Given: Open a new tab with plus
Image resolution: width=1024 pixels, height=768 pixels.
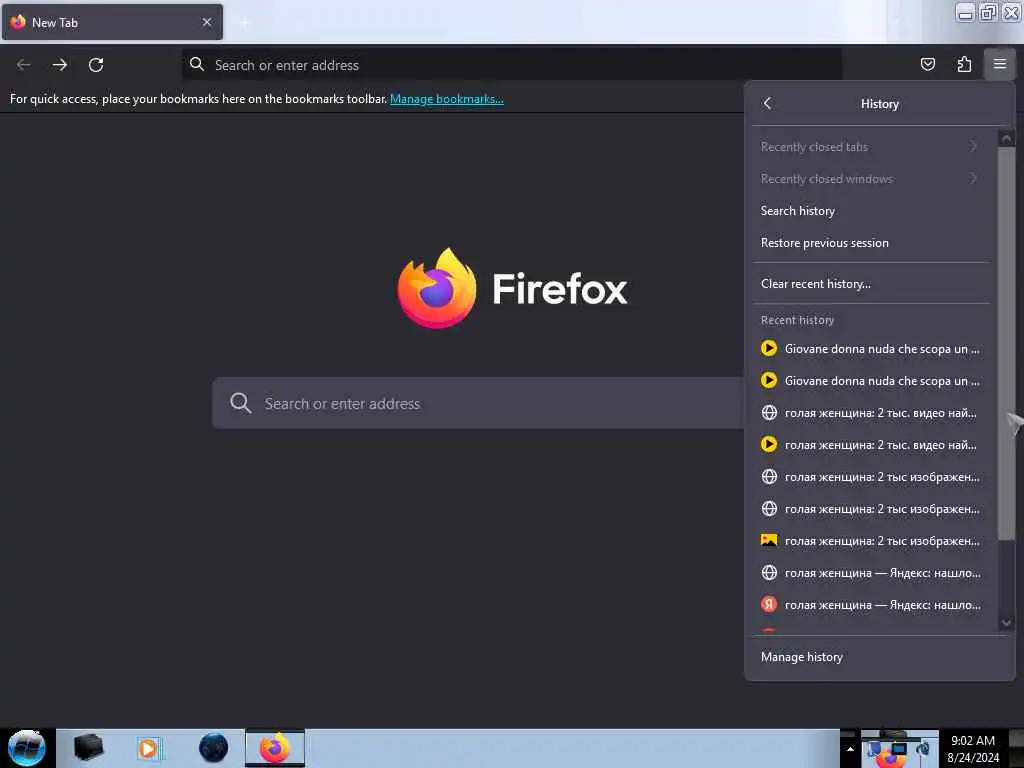Looking at the screenshot, I should 244,22.
